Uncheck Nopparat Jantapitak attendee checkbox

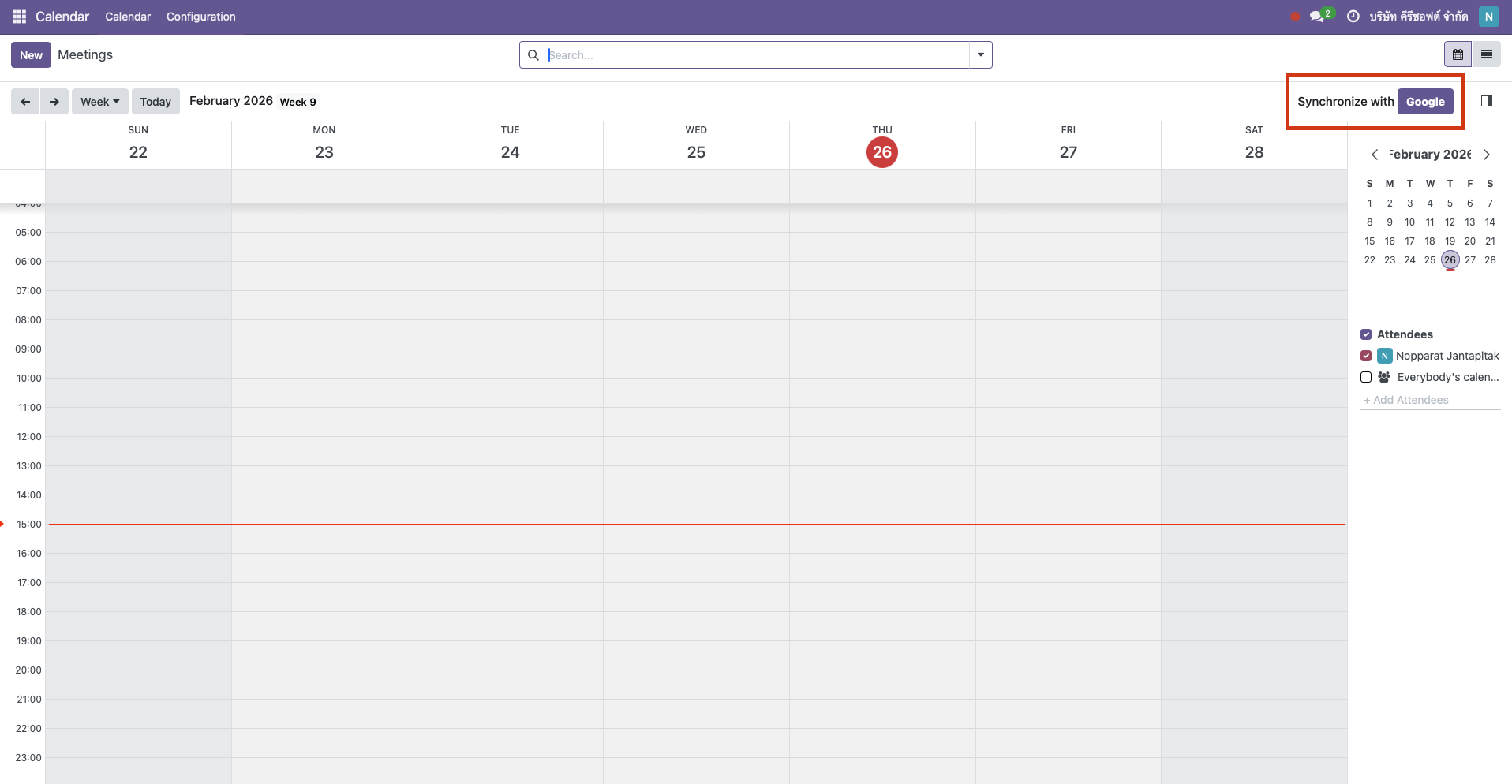(1366, 356)
